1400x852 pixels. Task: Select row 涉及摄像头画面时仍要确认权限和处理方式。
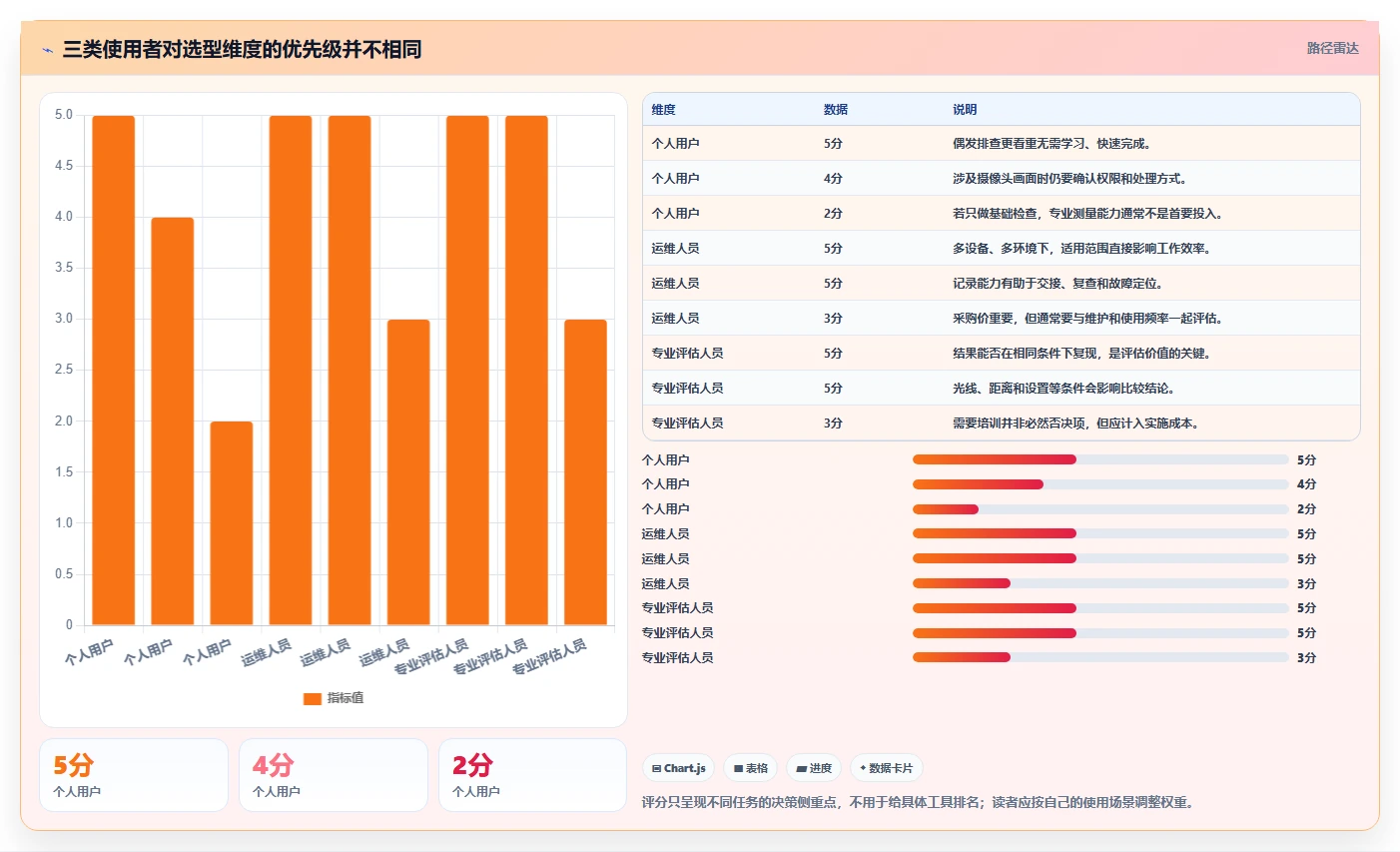[x=1002, y=179]
